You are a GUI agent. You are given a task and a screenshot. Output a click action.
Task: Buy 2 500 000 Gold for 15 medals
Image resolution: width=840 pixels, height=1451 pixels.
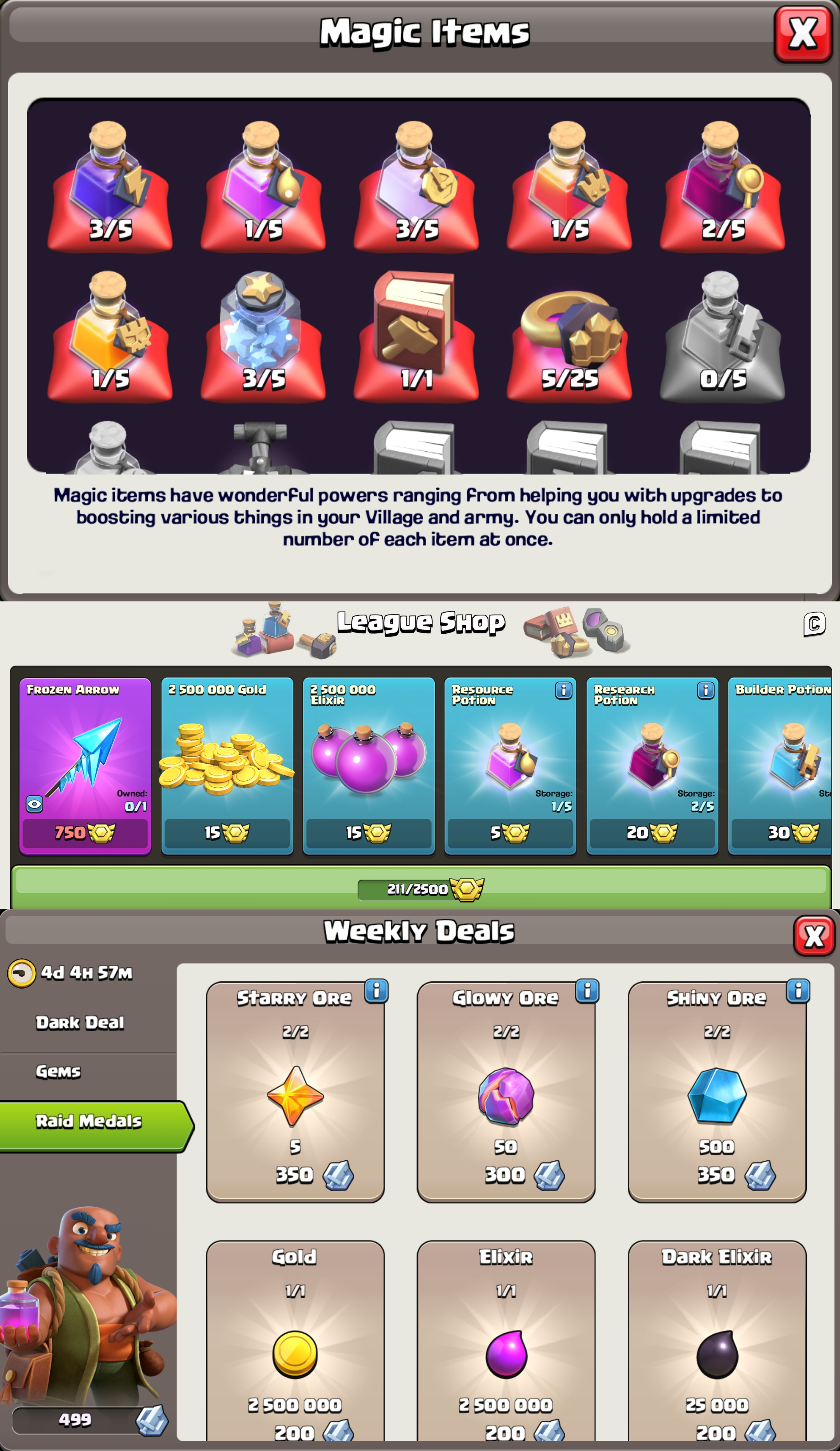(227, 766)
